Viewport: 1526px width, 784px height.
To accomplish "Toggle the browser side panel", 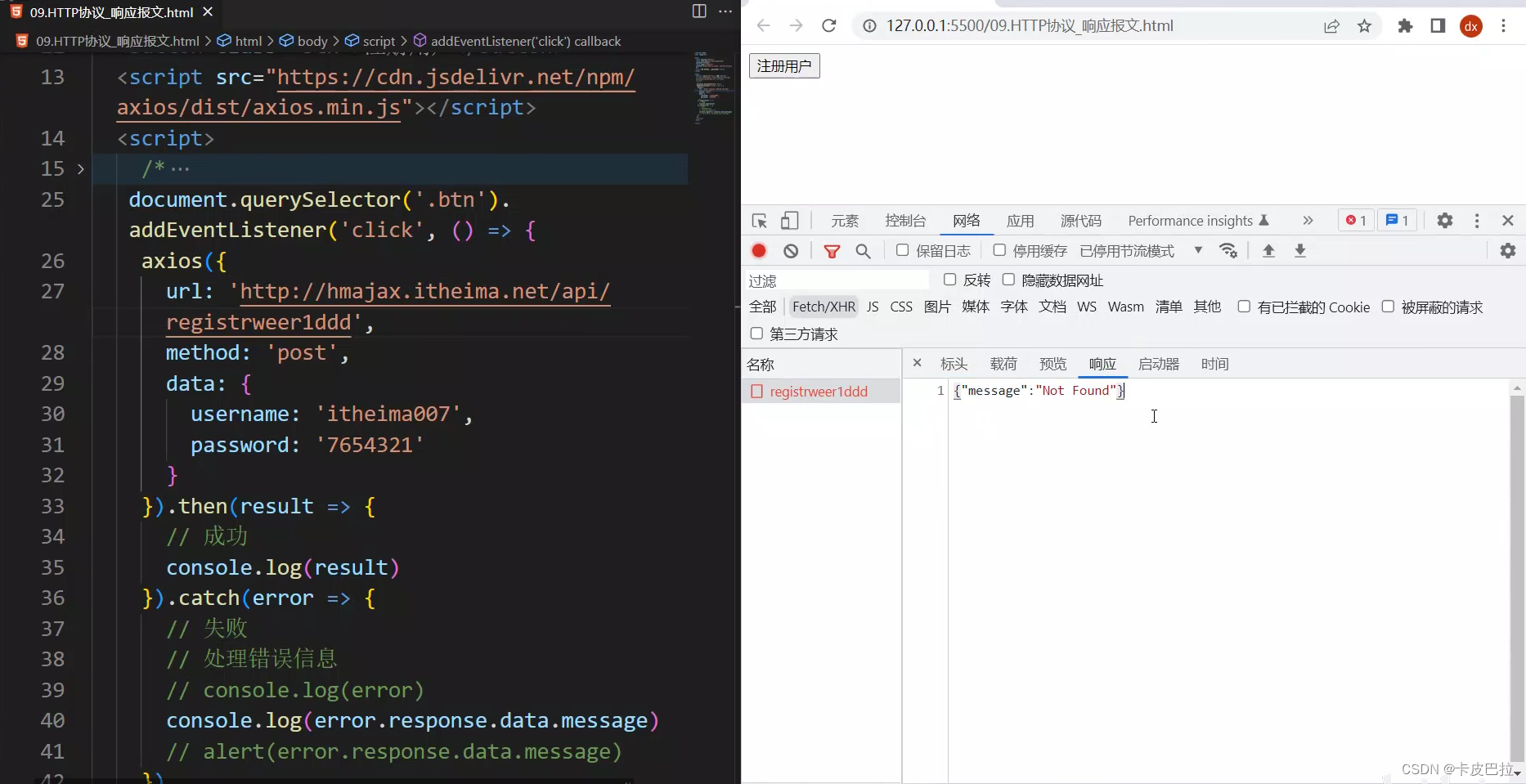I will (1438, 25).
